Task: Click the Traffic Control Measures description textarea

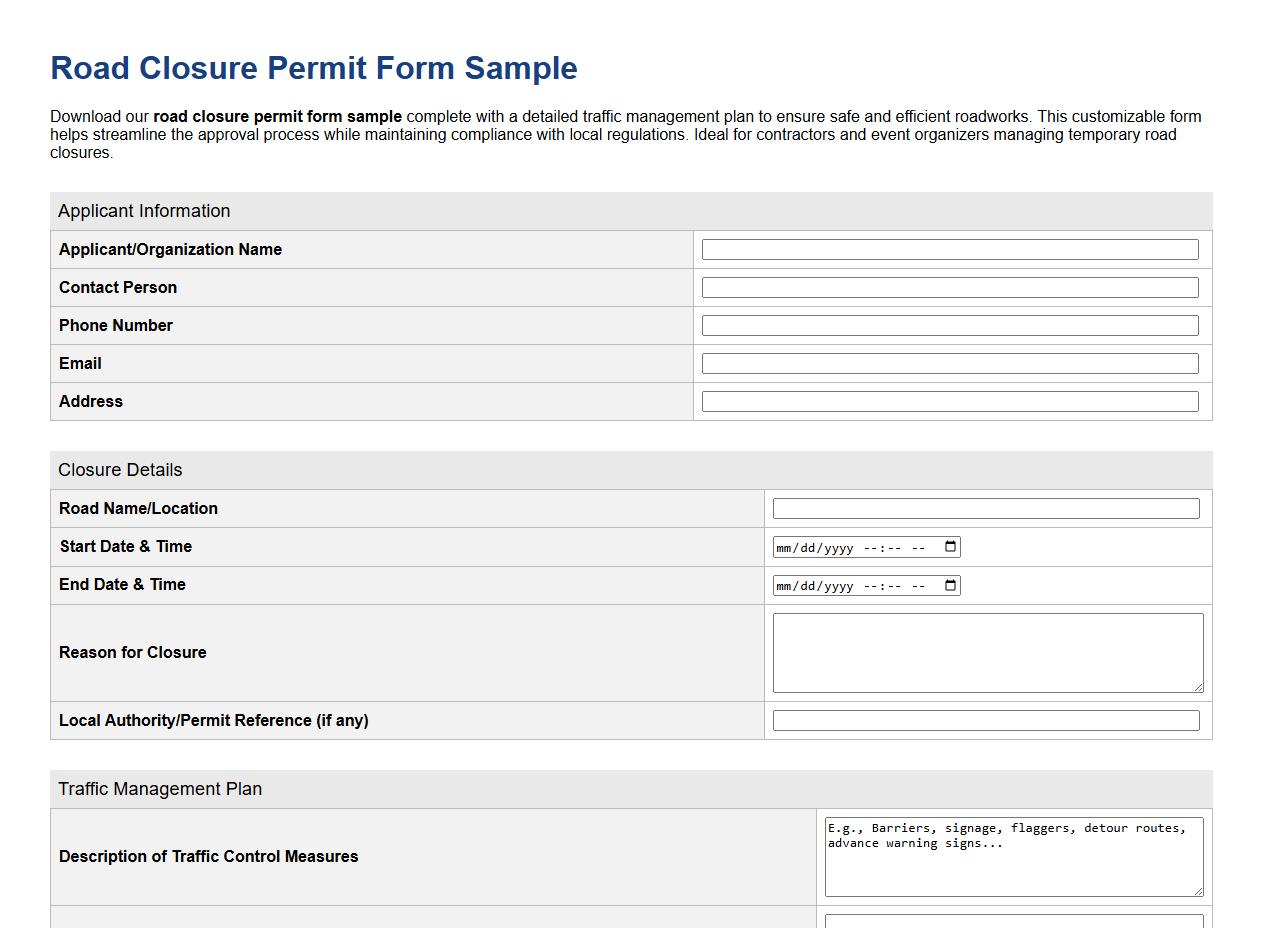Action: [x=1012, y=856]
